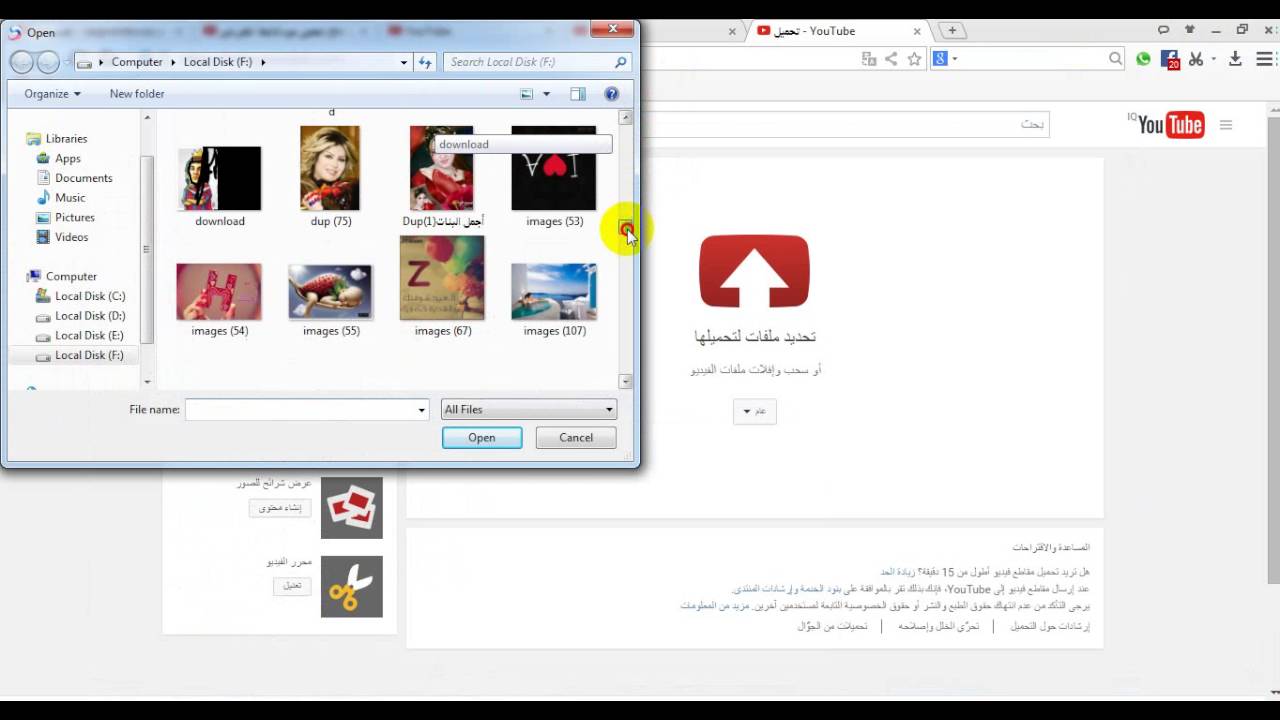Open the All Files type dropdown
The image size is (1280, 720).
coord(529,409)
